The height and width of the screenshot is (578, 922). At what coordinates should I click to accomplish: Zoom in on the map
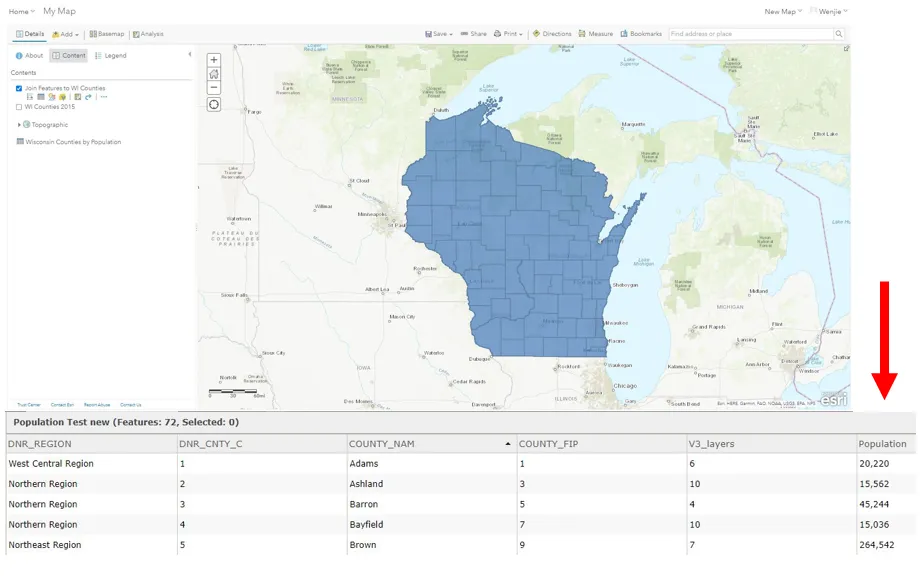coord(214,60)
